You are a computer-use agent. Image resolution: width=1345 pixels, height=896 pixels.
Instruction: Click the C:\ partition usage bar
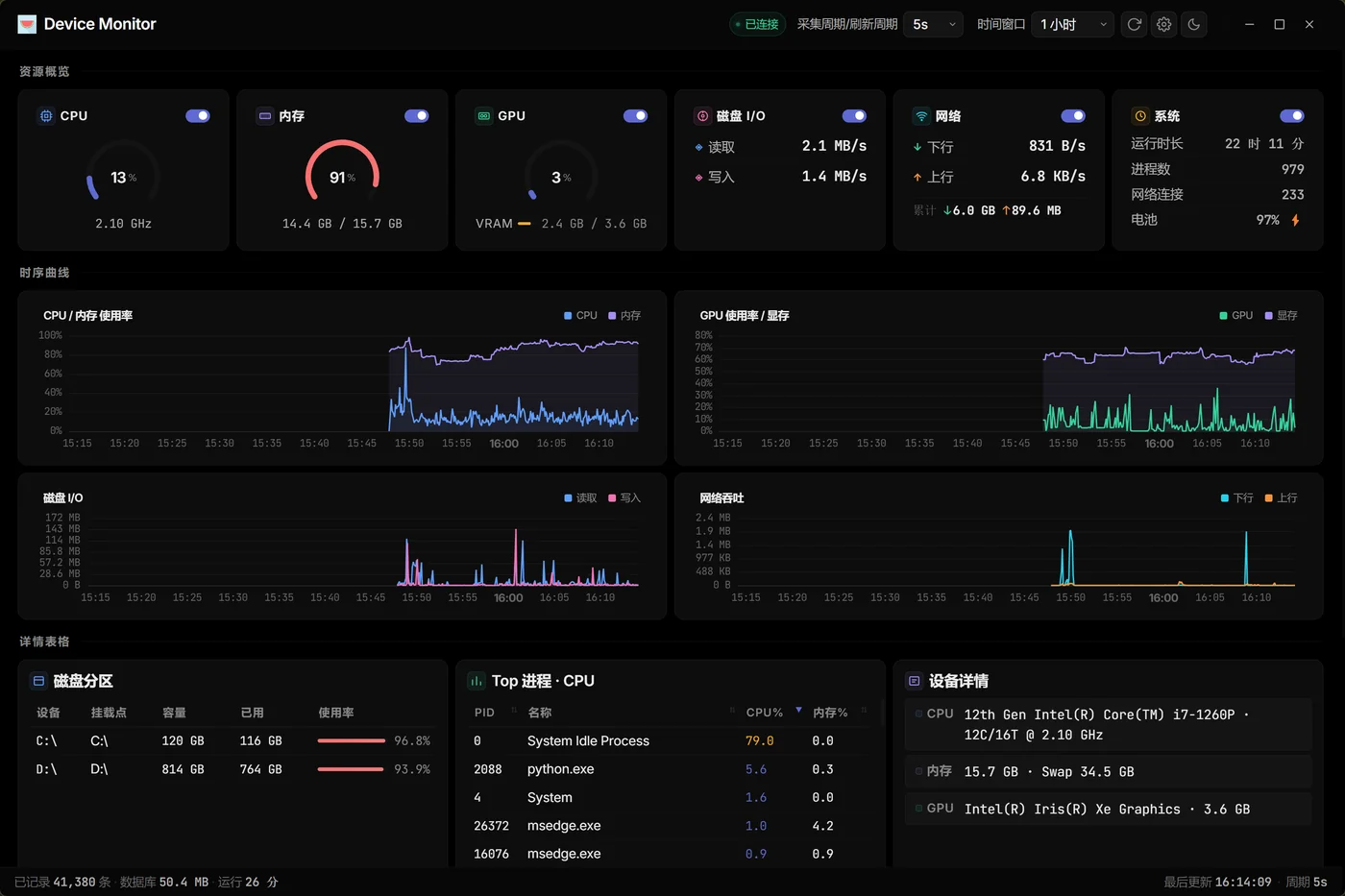pyautogui.click(x=352, y=741)
